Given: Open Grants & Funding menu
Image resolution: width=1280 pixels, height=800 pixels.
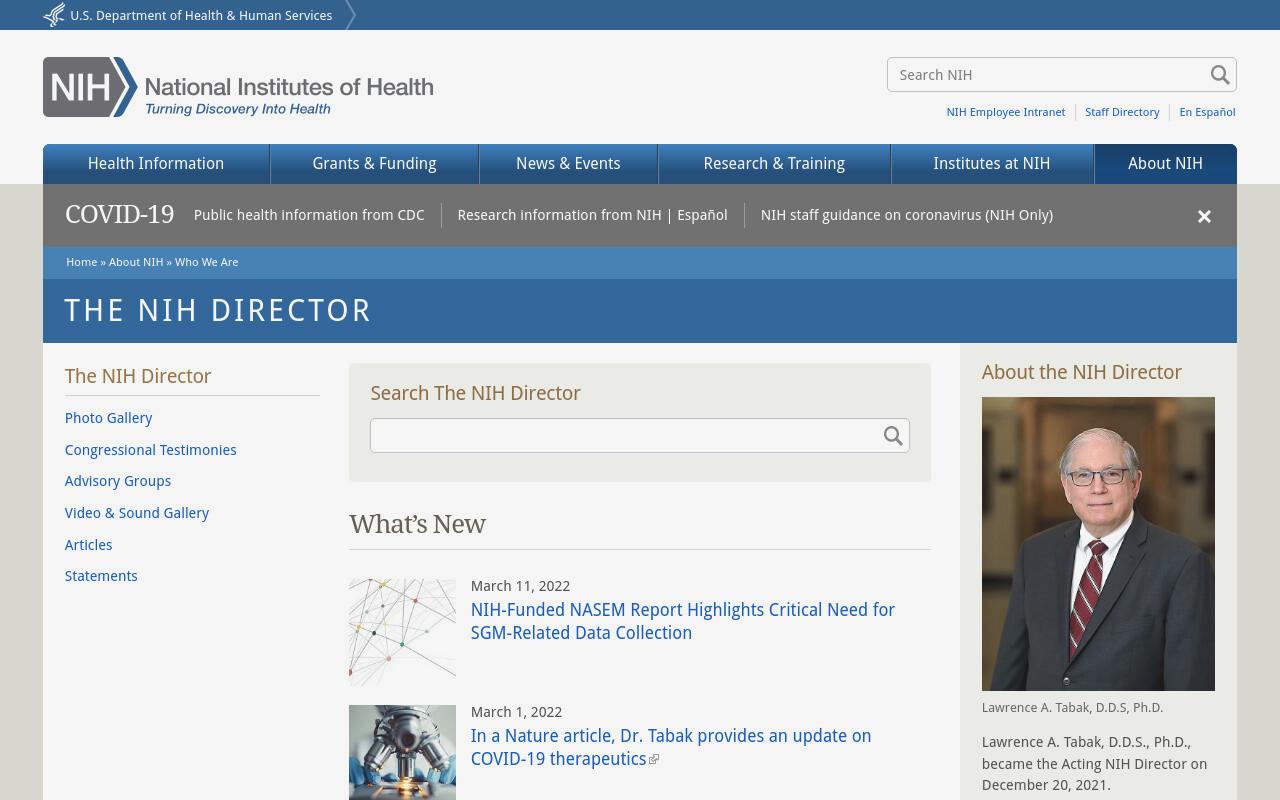Looking at the screenshot, I should tap(374, 164).
